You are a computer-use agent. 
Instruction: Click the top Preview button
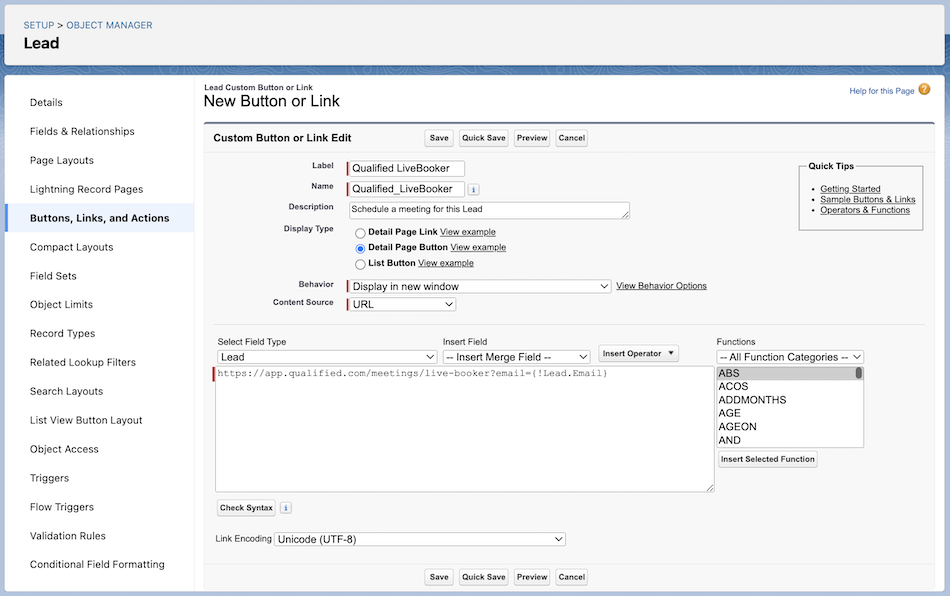[x=532, y=138]
